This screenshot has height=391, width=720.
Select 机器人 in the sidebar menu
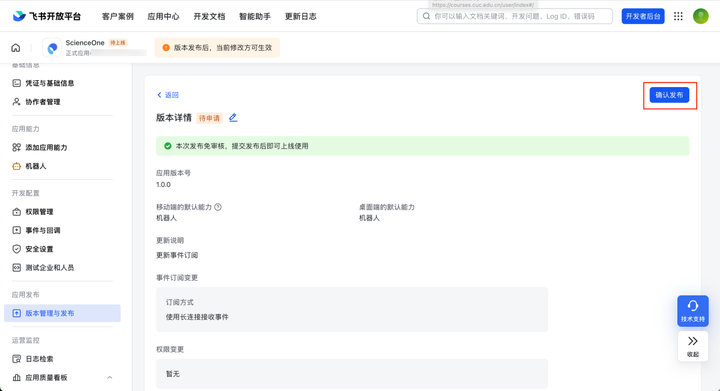click(x=36, y=166)
